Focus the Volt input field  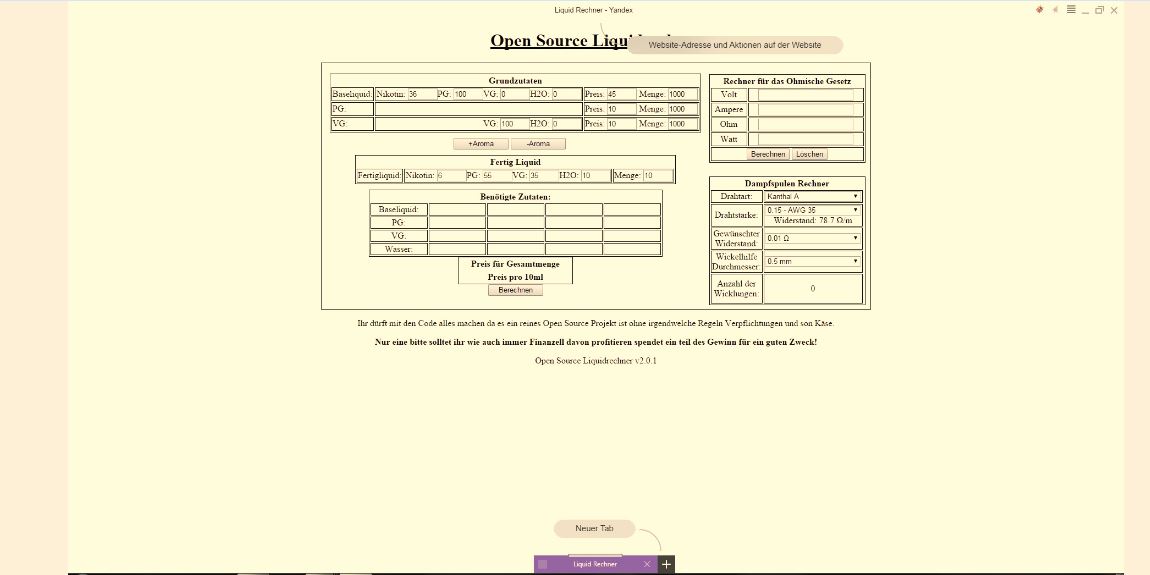click(805, 94)
